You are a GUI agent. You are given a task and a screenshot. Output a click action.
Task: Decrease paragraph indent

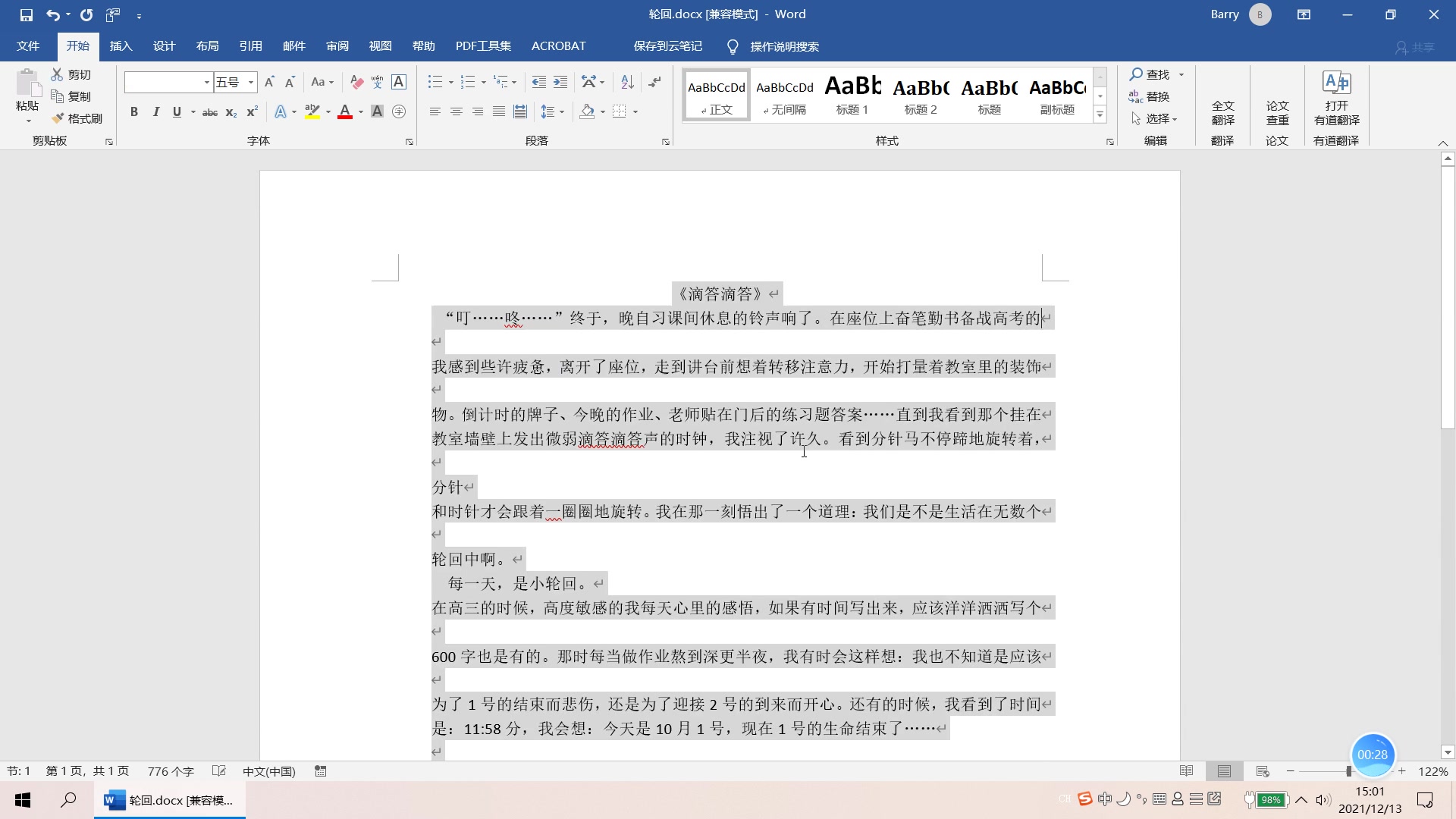pyautogui.click(x=538, y=82)
